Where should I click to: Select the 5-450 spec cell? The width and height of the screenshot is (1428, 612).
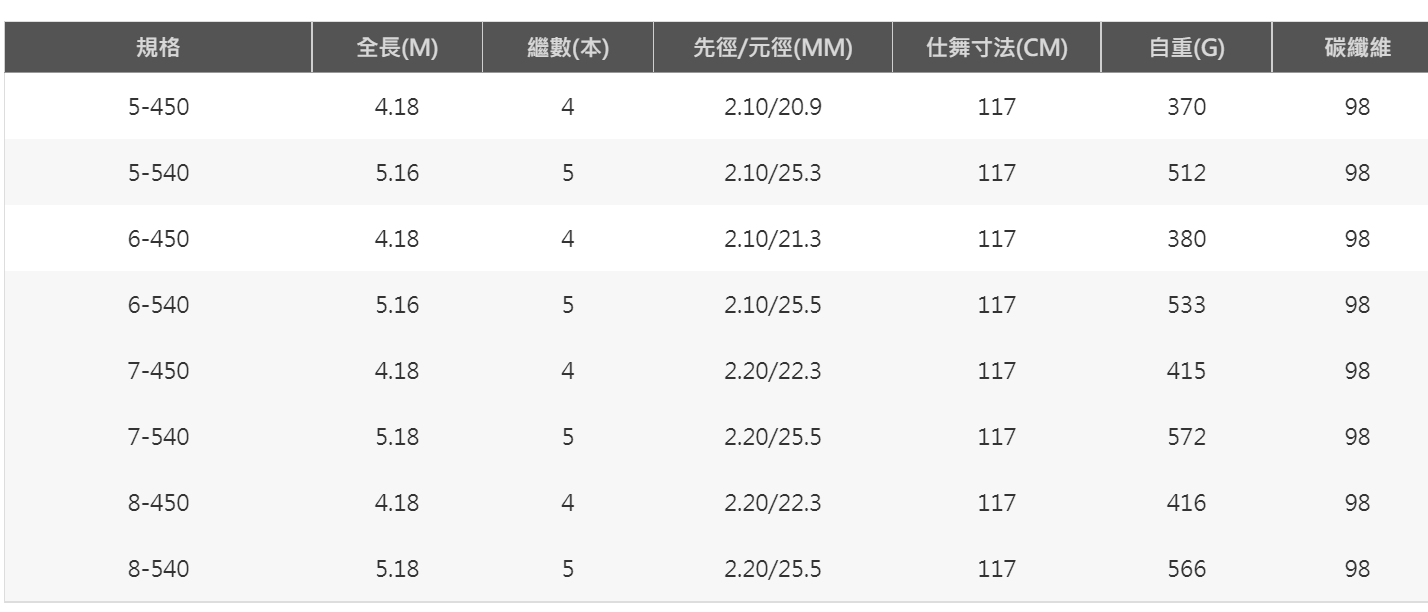(159, 106)
